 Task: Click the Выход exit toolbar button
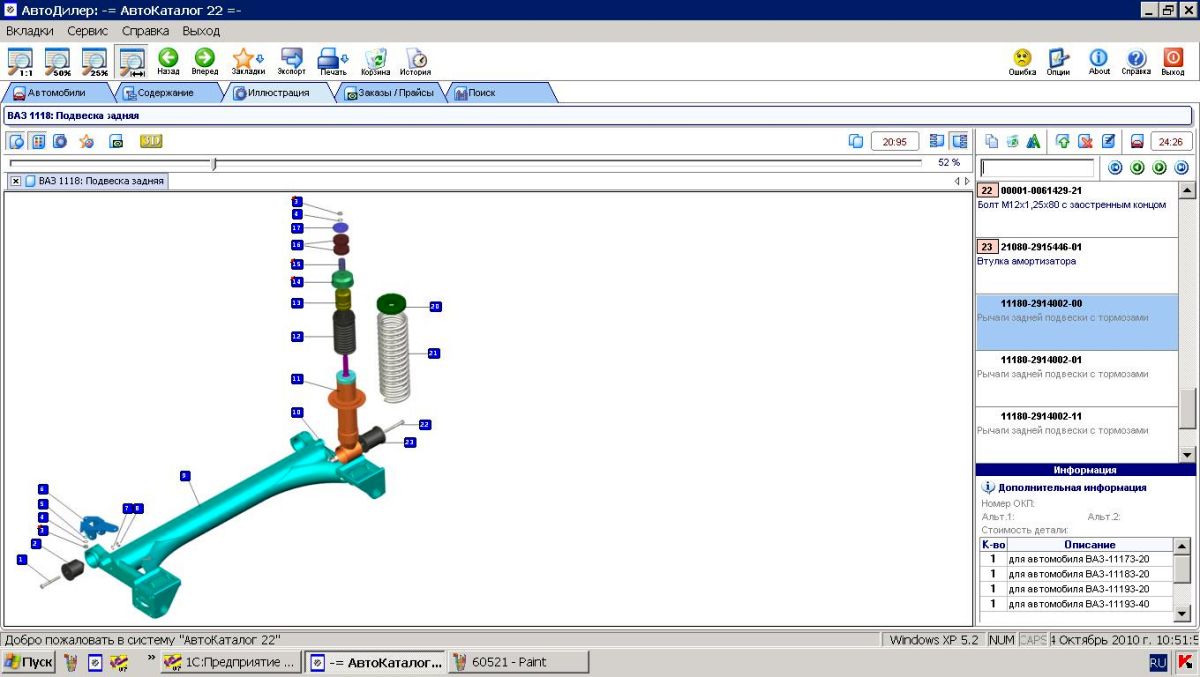pos(1173,61)
